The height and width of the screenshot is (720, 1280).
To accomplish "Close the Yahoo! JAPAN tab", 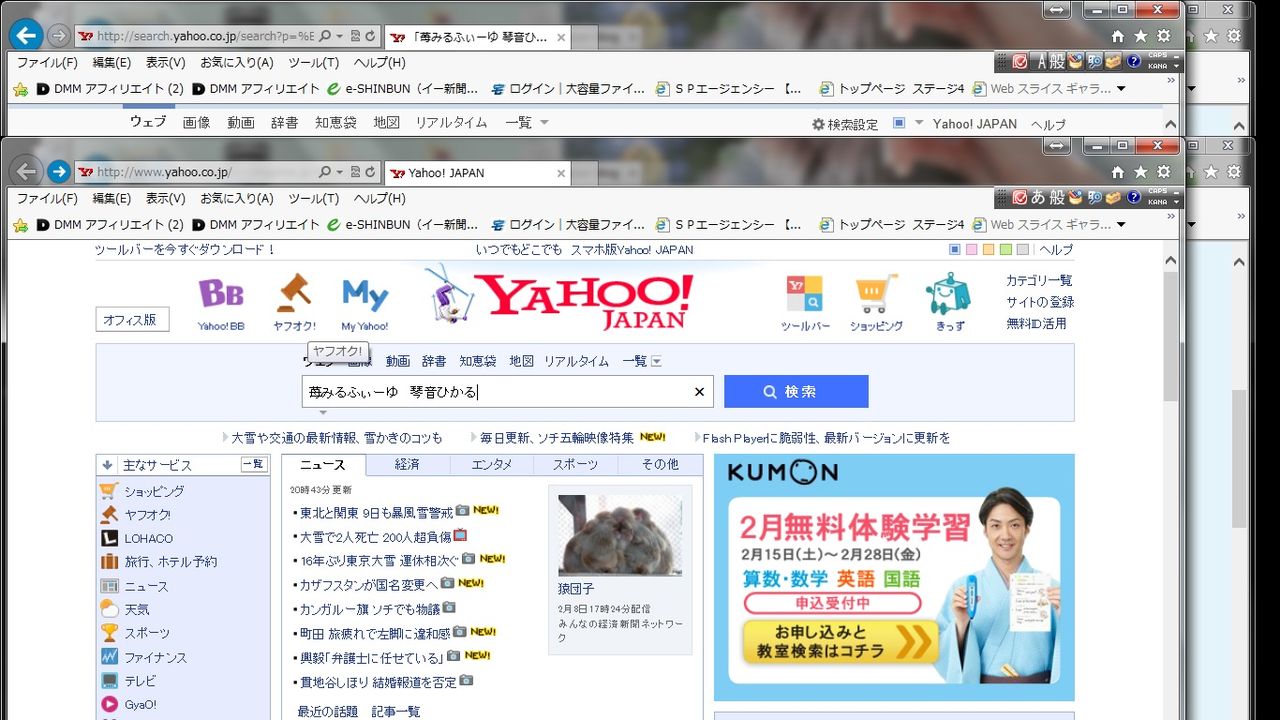I will pos(561,173).
